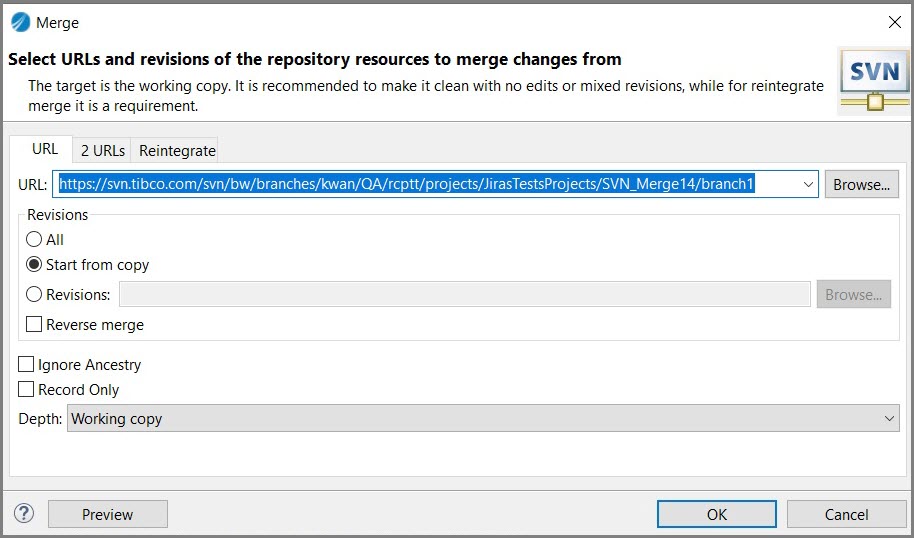The image size is (914, 538).
Task: Select Start from copy option
Action: (35, 265)
